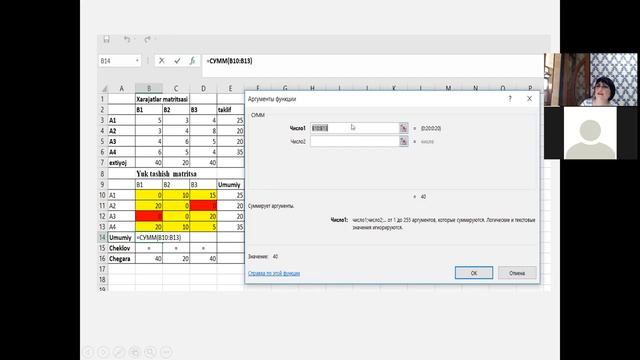Image resolution: width=640 pixels, height=360 pixels.
Task: Collapse dialog using Число1 range selector icon
Action: 403,128
